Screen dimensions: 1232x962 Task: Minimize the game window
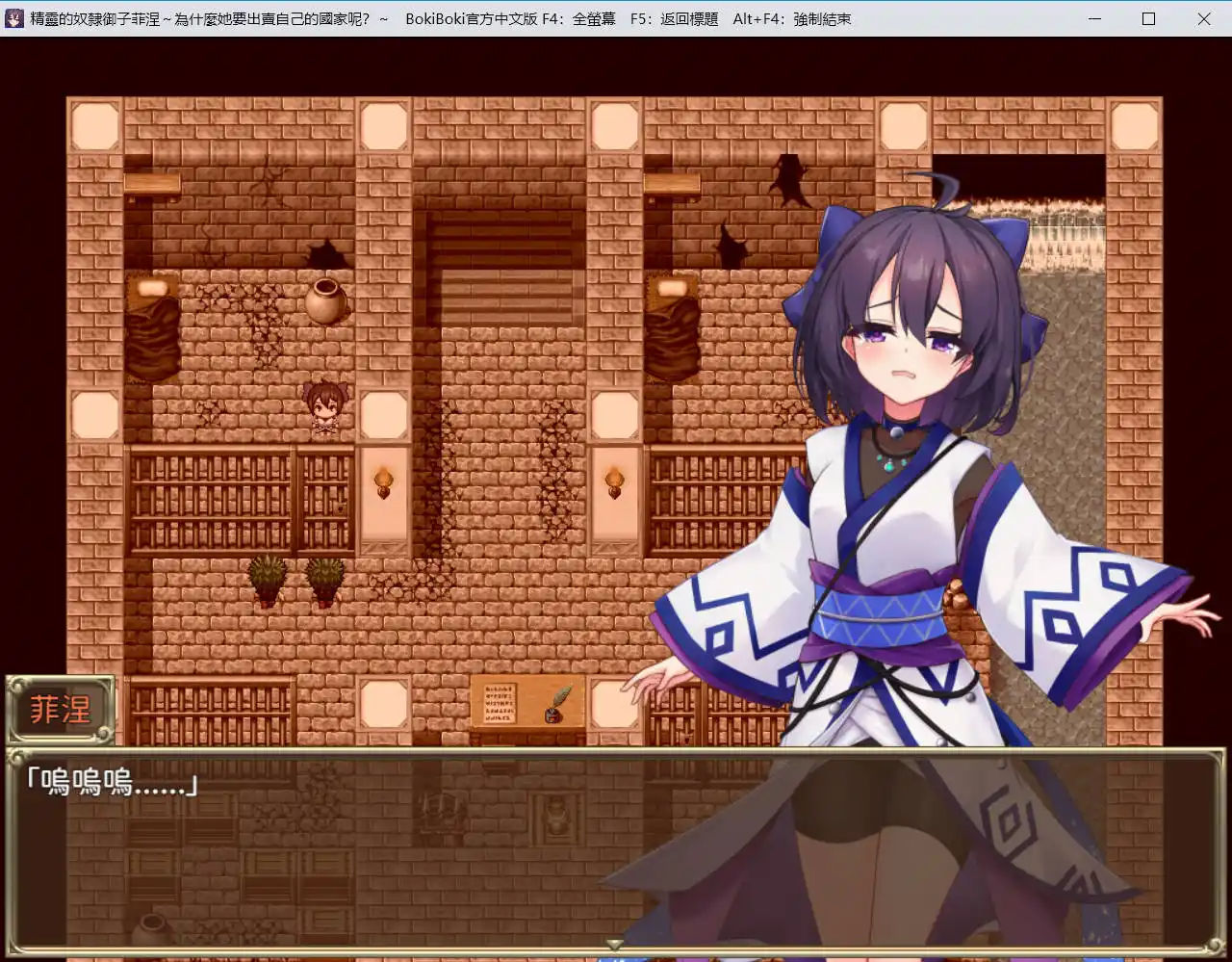coord(1093,18)
